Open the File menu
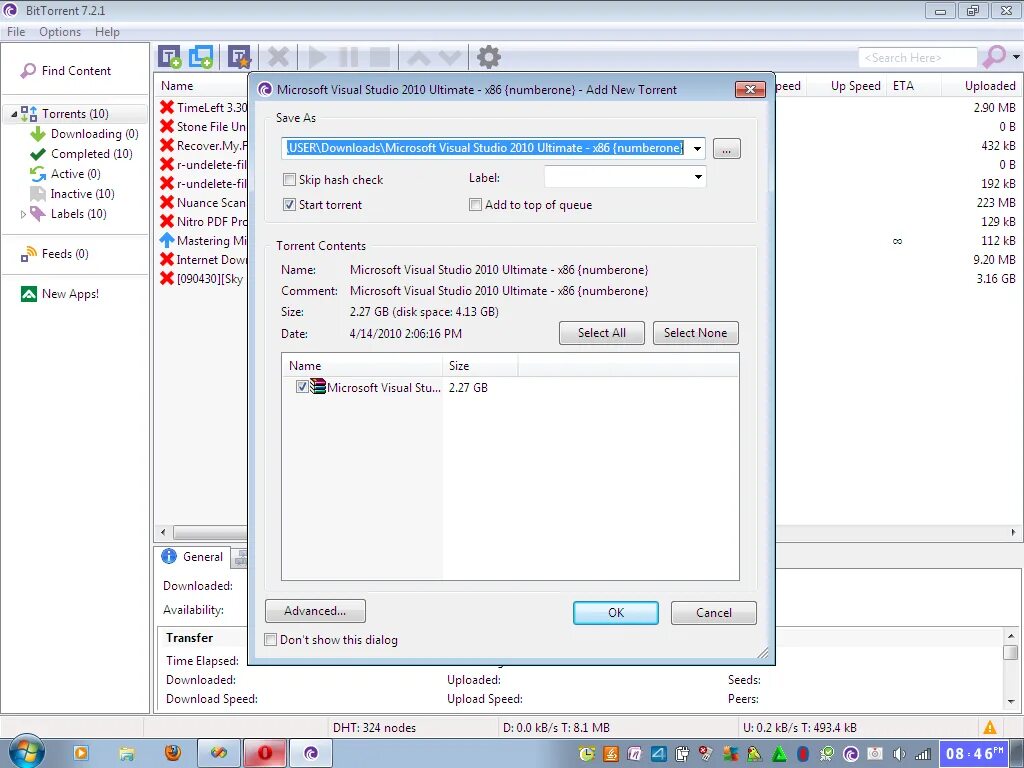 pyautogui.click(x=16, y=32)
